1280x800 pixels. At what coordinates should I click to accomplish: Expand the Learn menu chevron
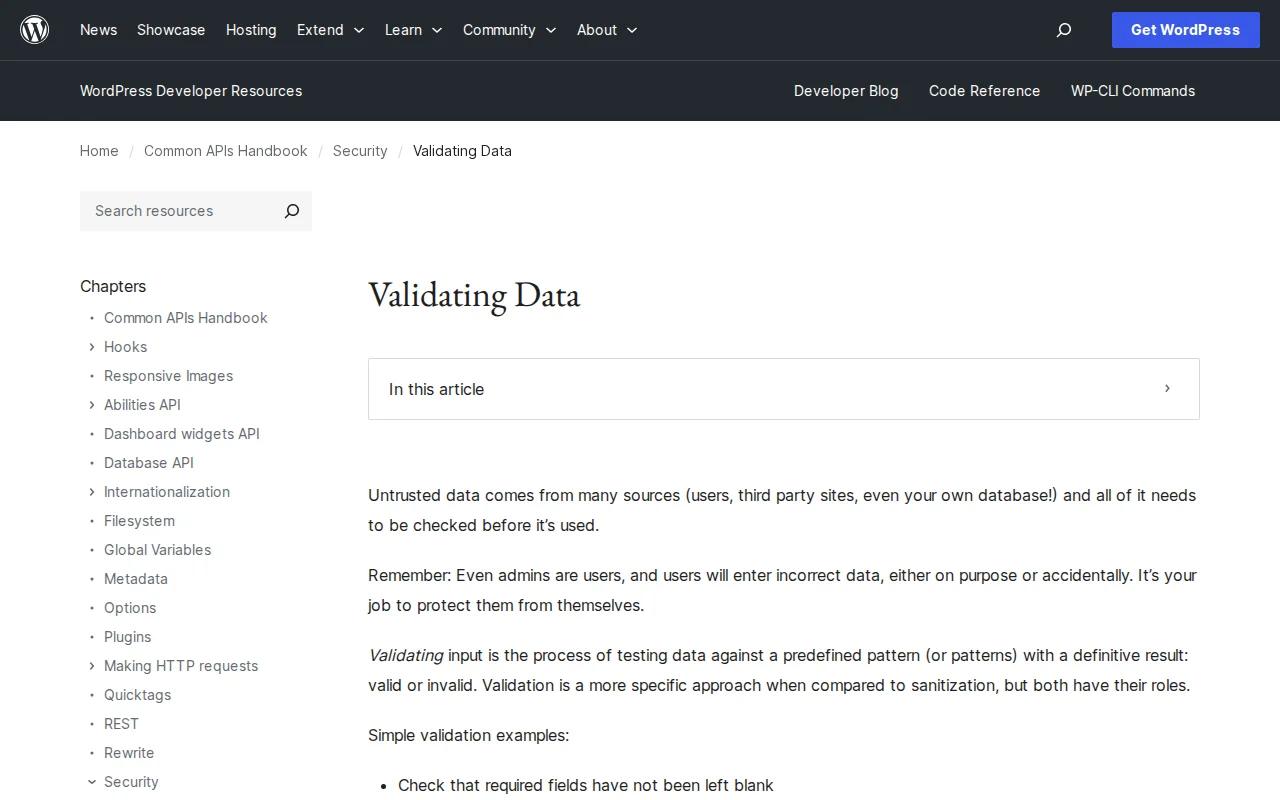438,31
